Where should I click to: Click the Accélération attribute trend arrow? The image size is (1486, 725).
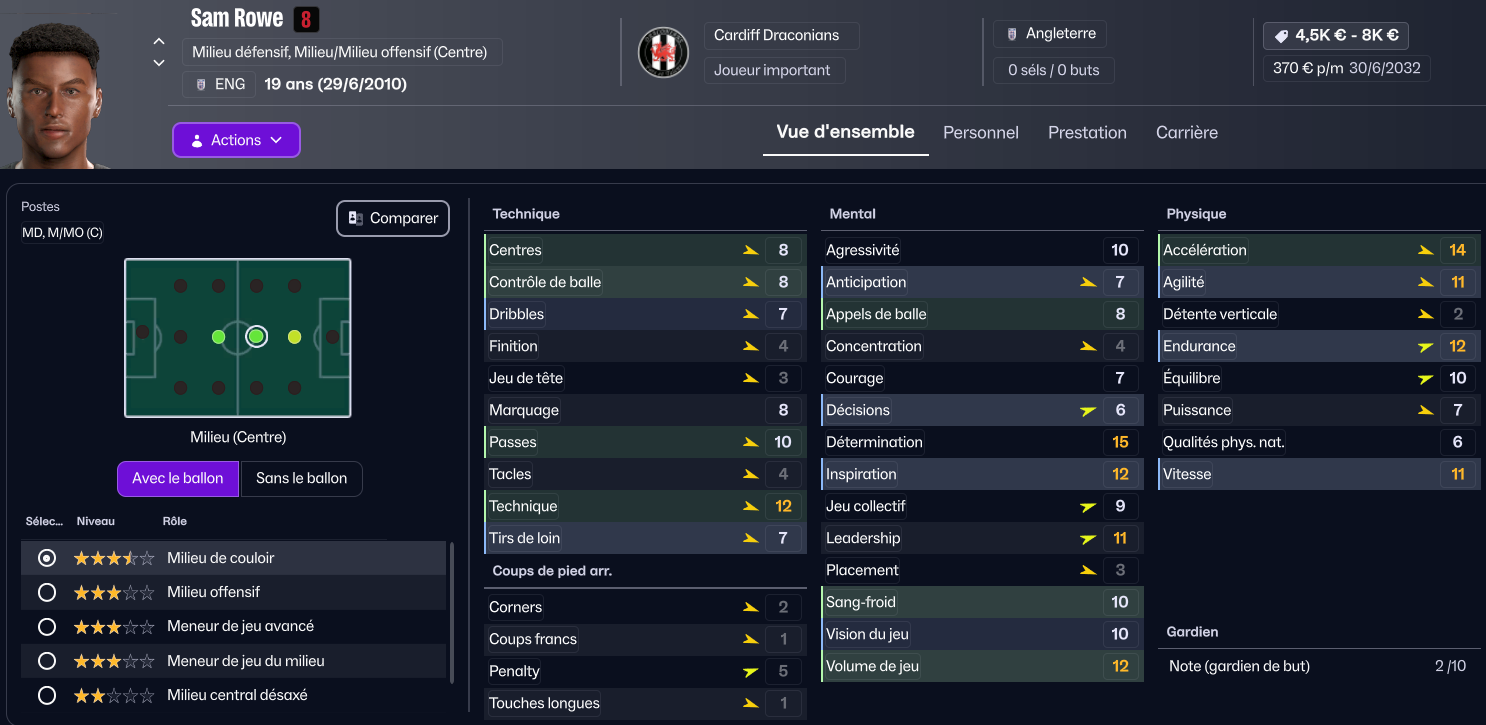(x=1425, y=250)
